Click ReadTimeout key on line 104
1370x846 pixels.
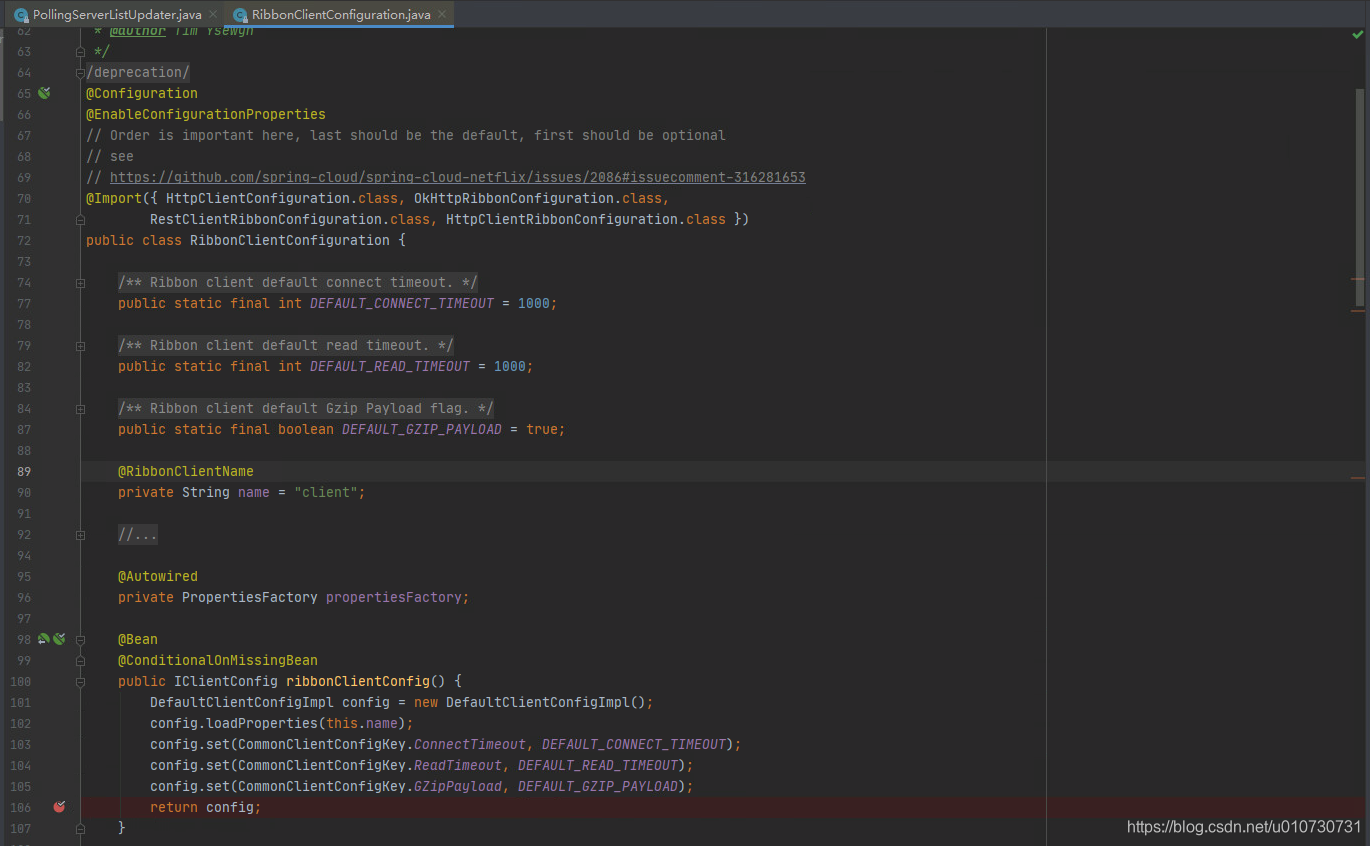pos(458,765)
